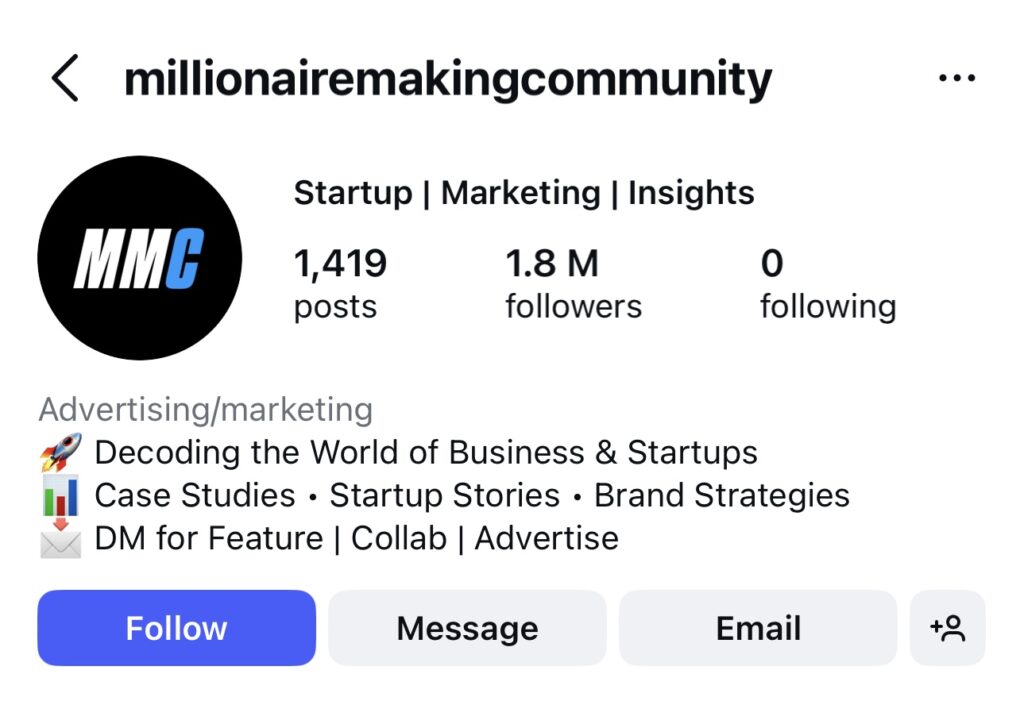
Task: Open the 1.8 M followers list
Action: pos(573,284)
